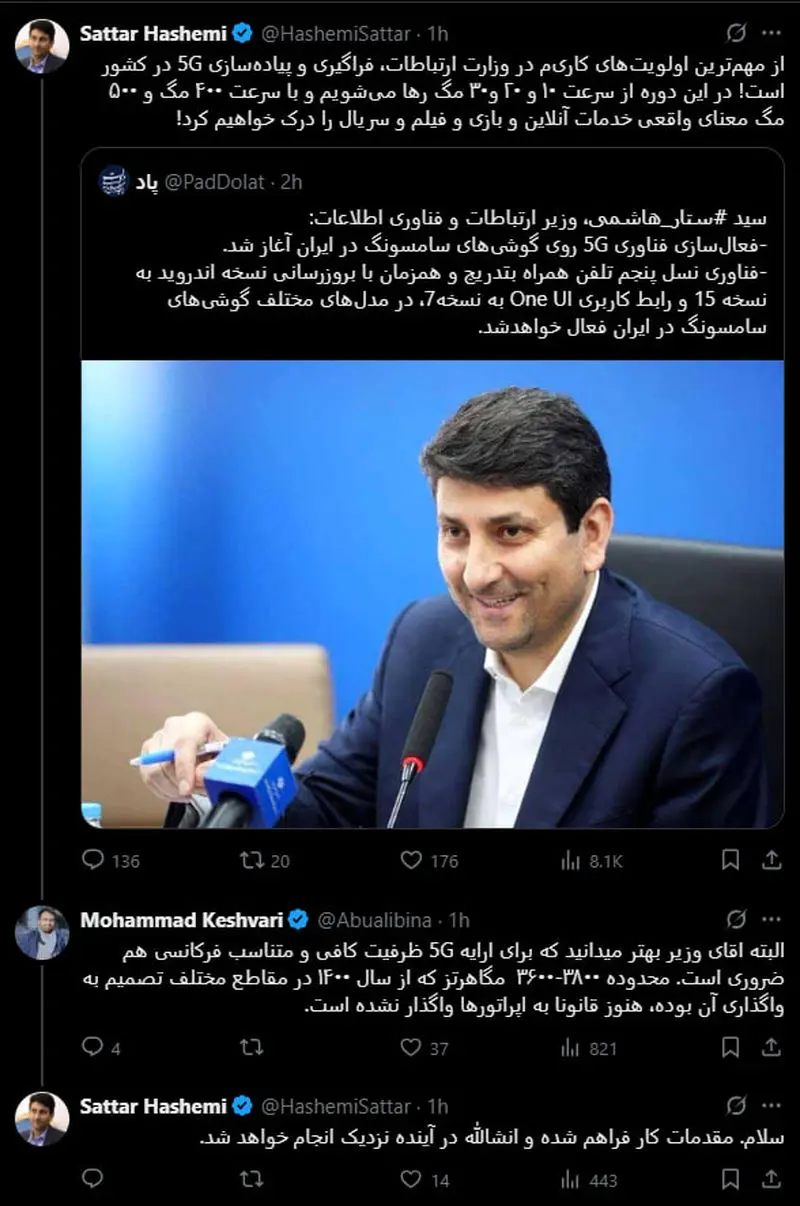Open the more options menu on top tweet

pos(771,33)
